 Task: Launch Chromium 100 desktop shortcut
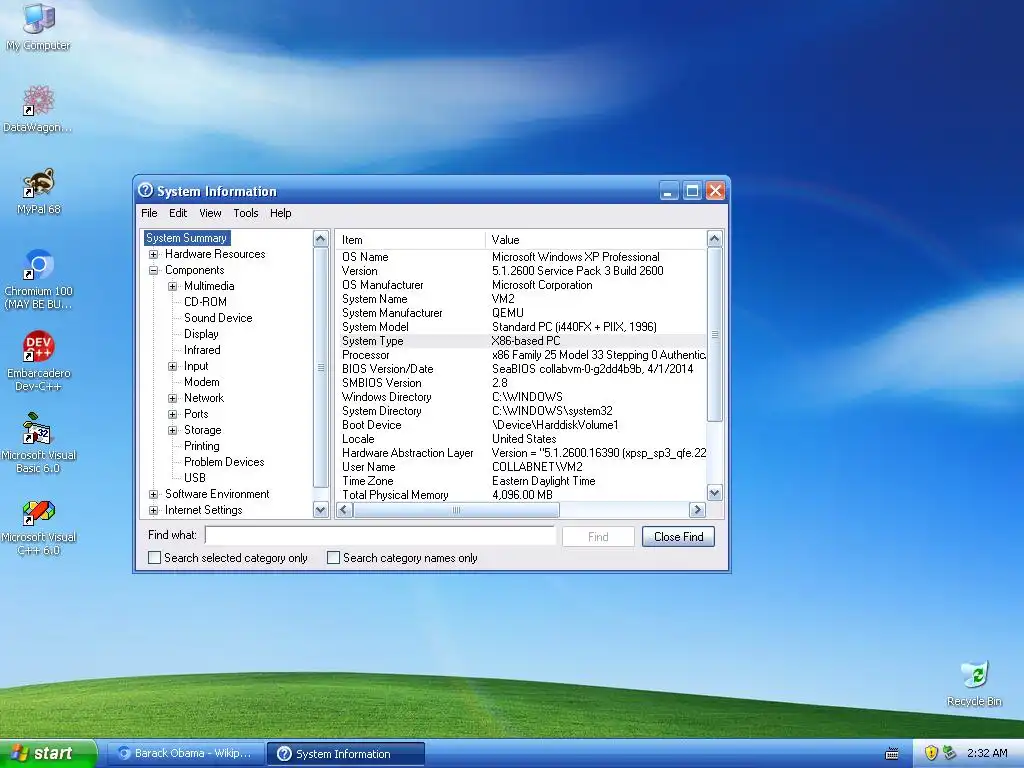38,279
